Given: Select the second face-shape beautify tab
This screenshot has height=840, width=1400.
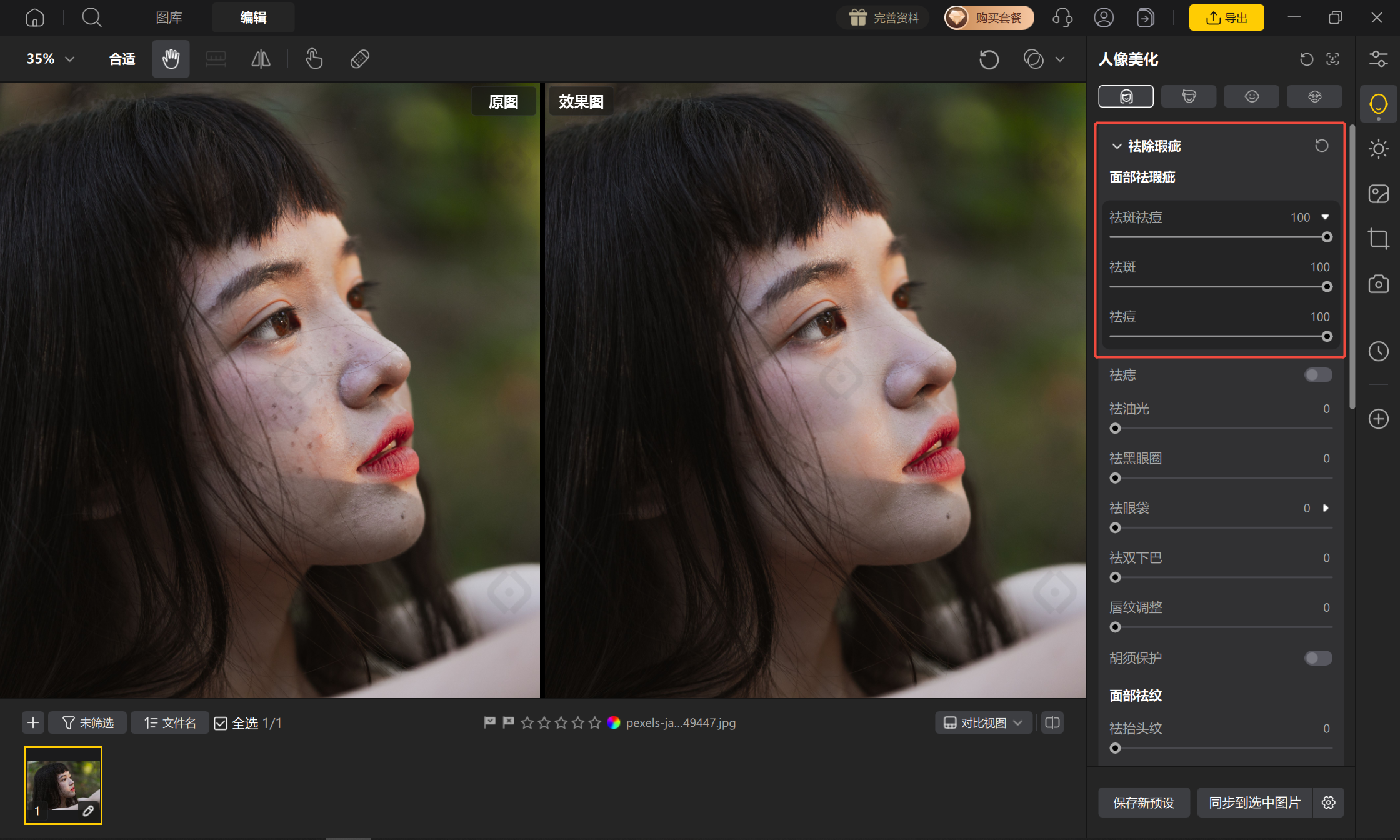Looking at the screenshot, I should coord(1189,96).
